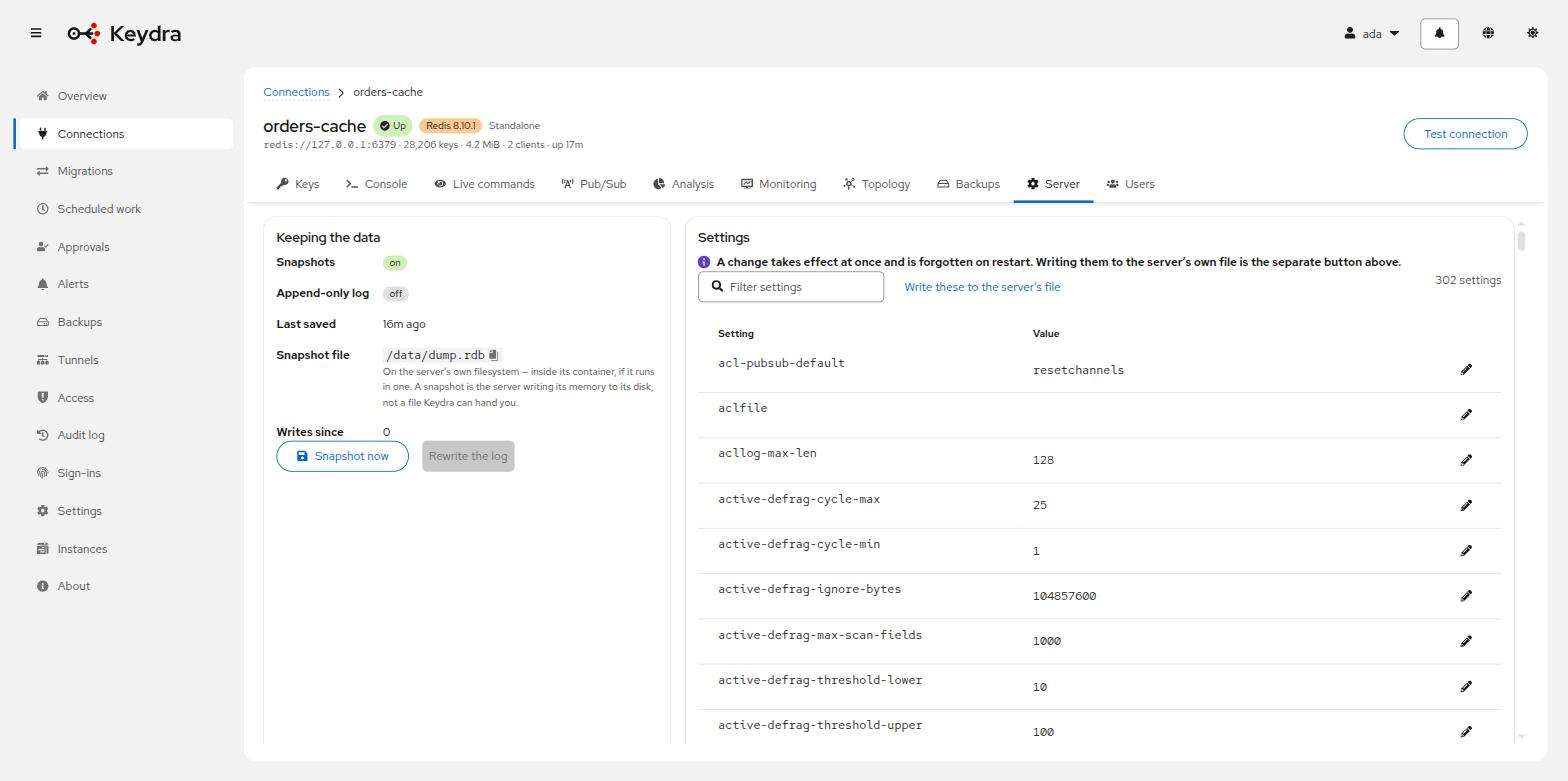Edit active-defrag-threshold-upper with pencil icon
1568x781 pixels.
(x=1466, y=731)
